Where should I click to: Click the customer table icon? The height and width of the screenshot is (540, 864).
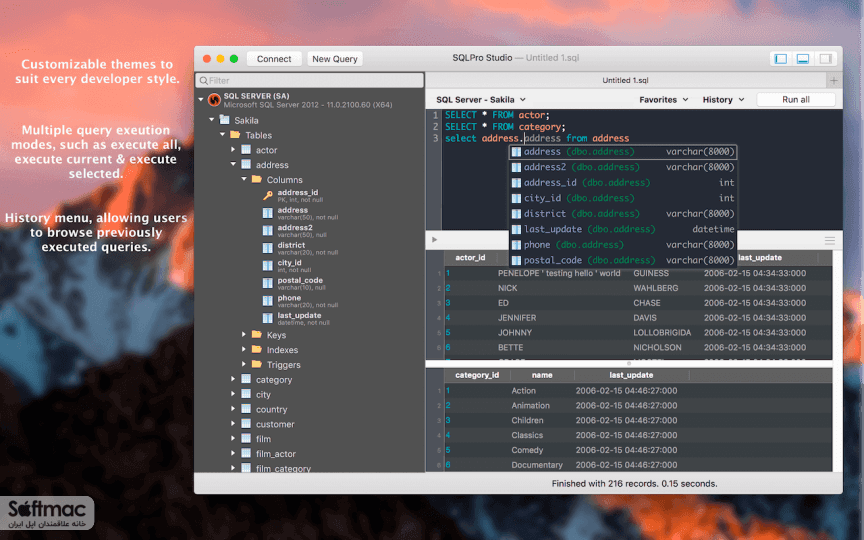(x=246, y=424)
